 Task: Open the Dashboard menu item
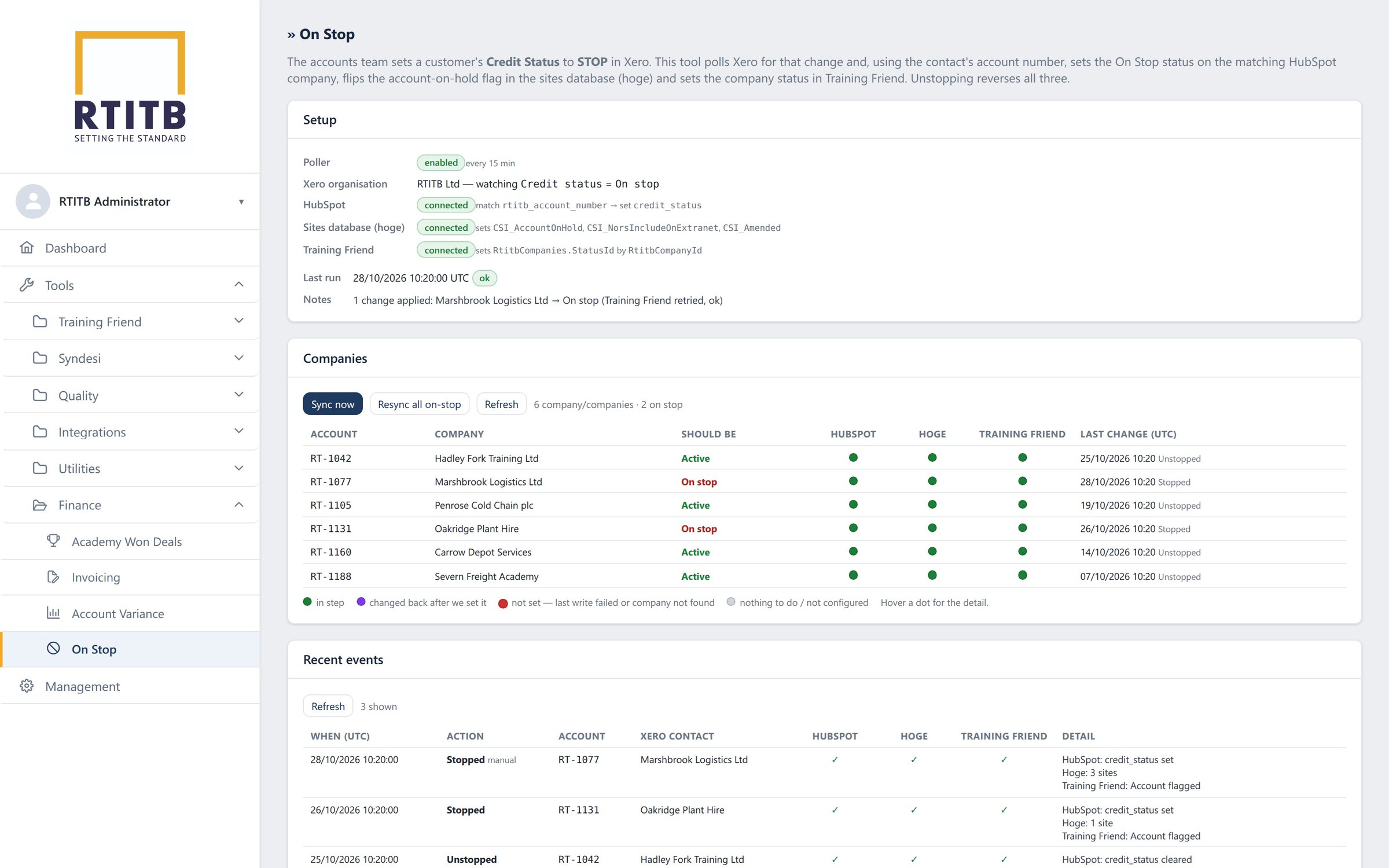[x=130, y=248]
